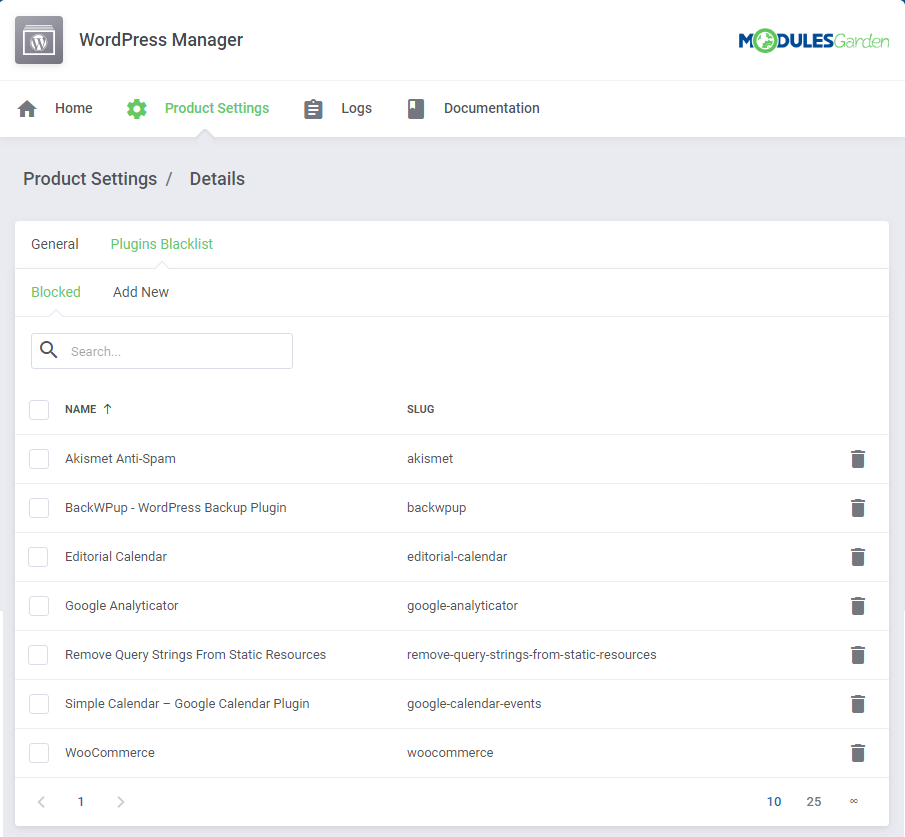This screenshot has height=837, width=905.
Task: Open the Home menu item
Action: pos(74,109)
